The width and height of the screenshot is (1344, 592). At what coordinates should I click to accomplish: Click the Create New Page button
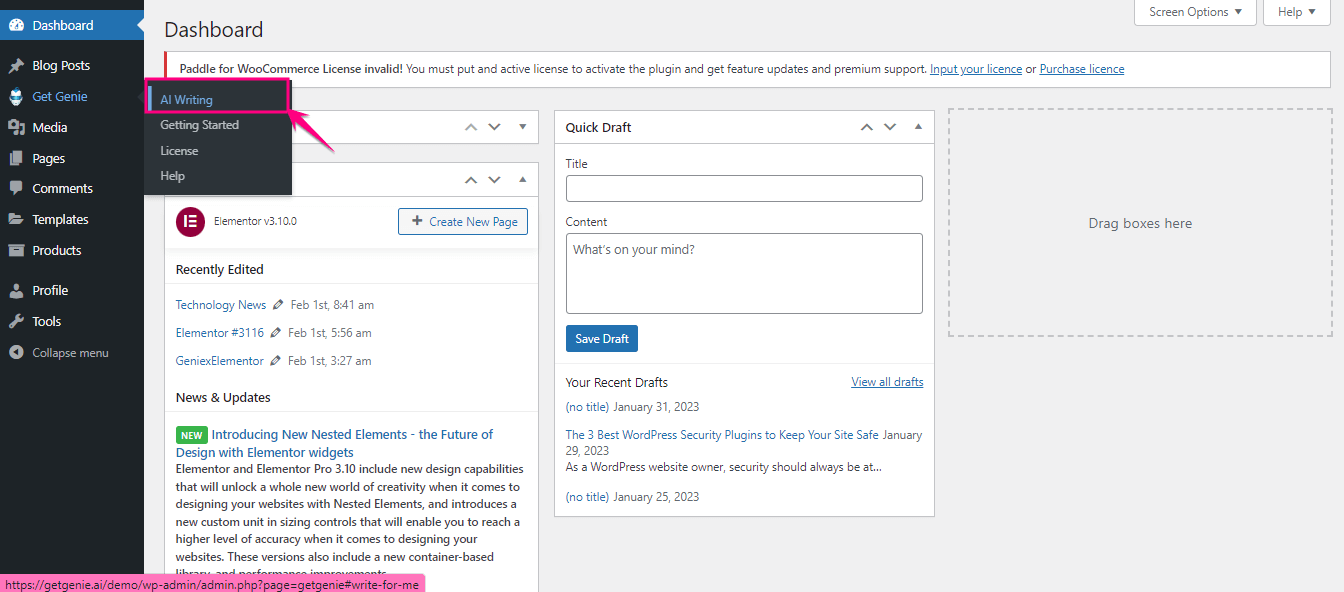[463, 221]
